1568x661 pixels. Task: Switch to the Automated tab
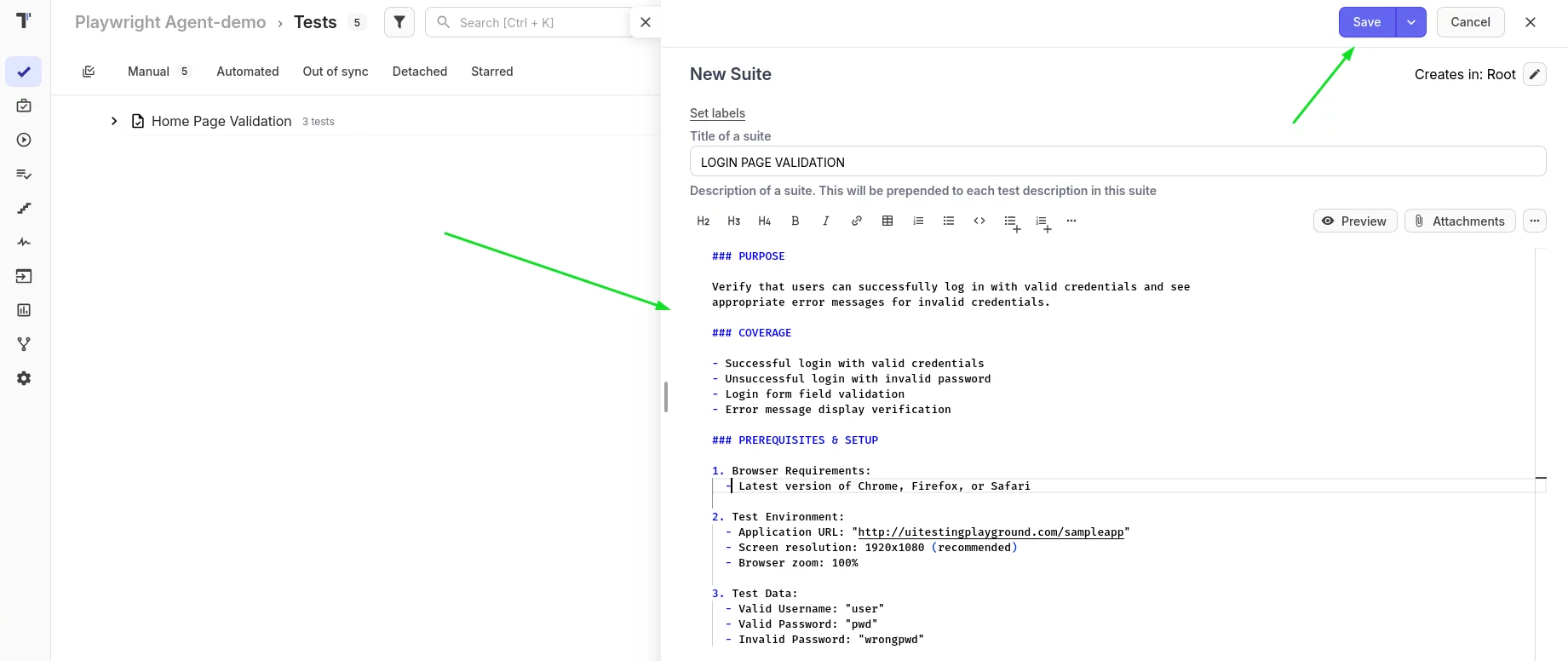pyautogui.click(x=247, y=72)
